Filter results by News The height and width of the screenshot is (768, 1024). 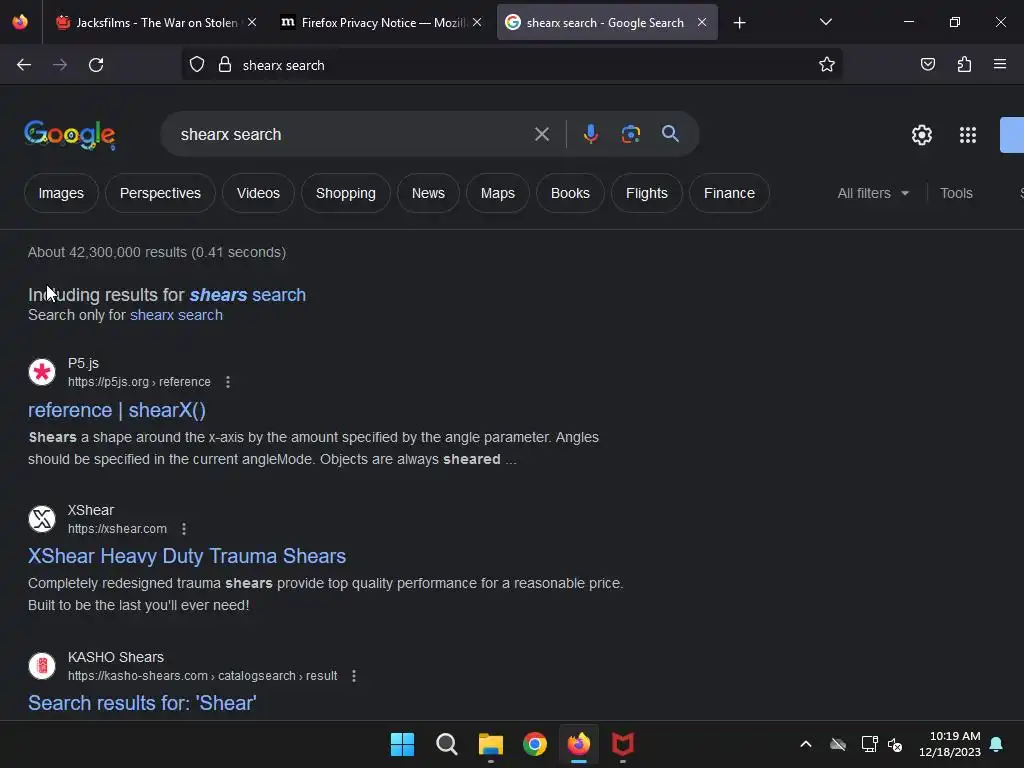[428, 193]
